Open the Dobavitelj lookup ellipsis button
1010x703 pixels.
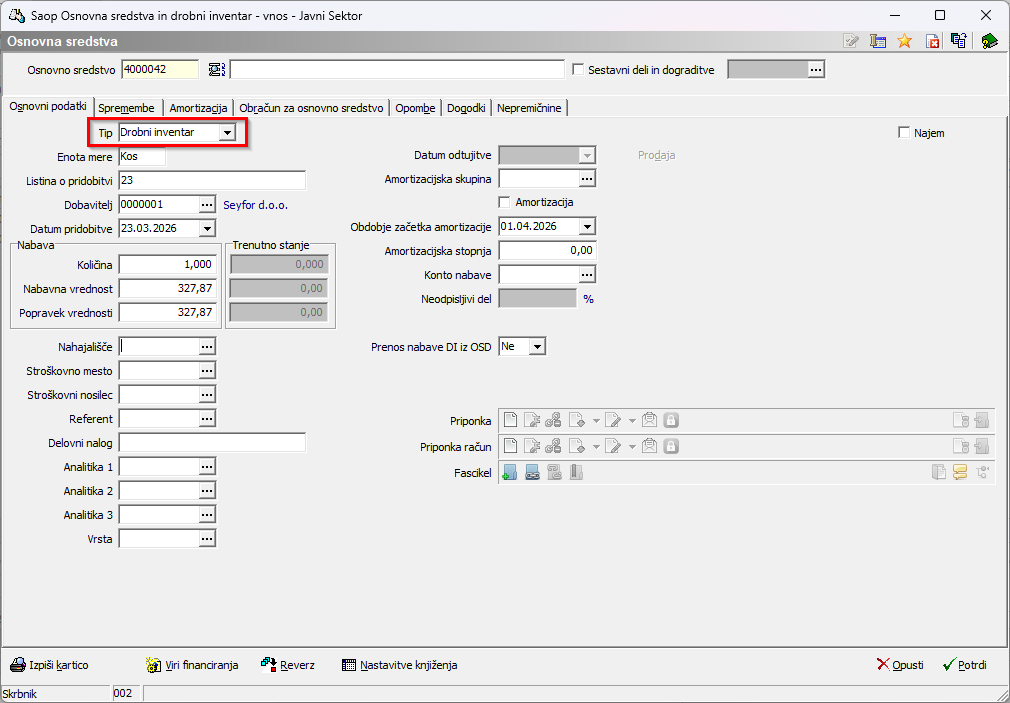pos(207,205)
